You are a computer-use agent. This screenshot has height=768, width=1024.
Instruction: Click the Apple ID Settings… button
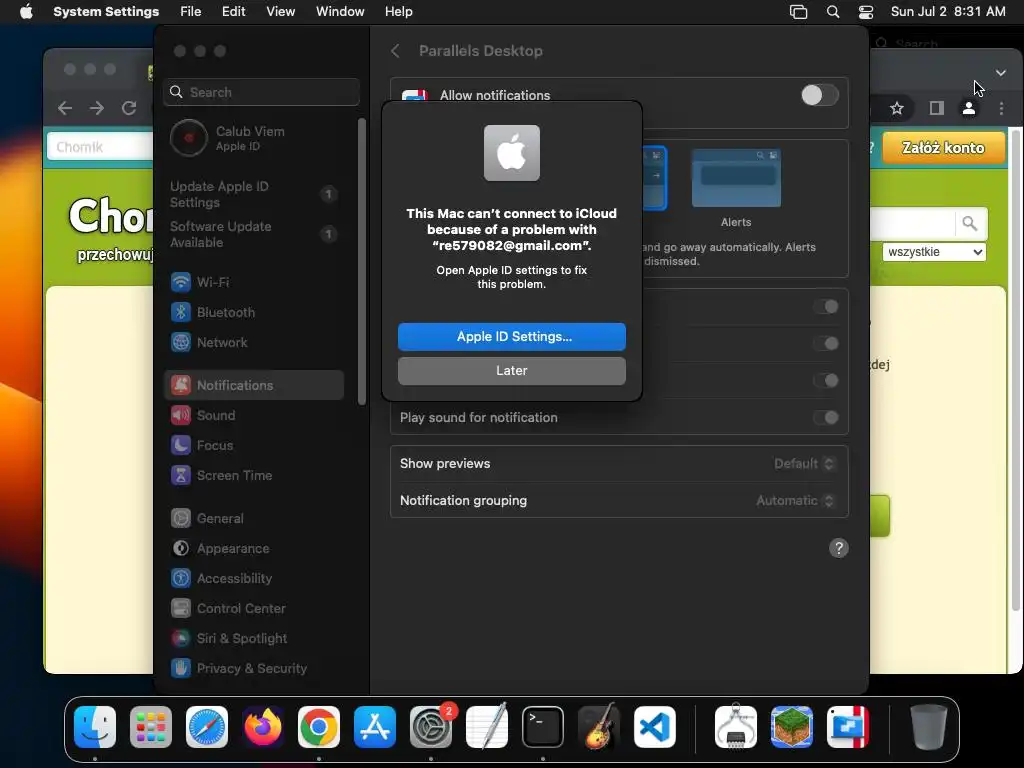[512, 337]
